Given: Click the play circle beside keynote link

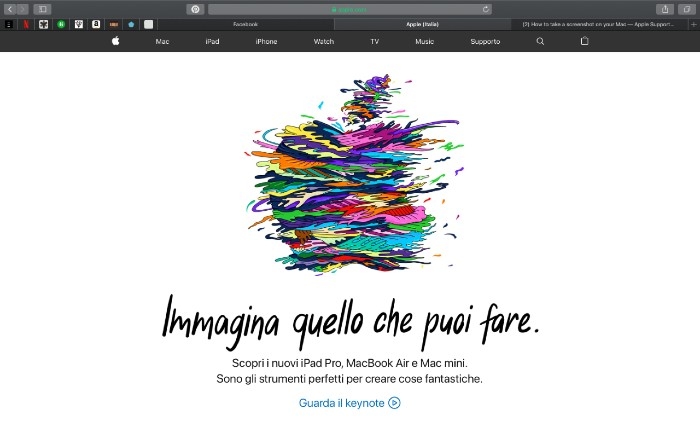Looking at the screenshot, I should [x=394, y=403].
